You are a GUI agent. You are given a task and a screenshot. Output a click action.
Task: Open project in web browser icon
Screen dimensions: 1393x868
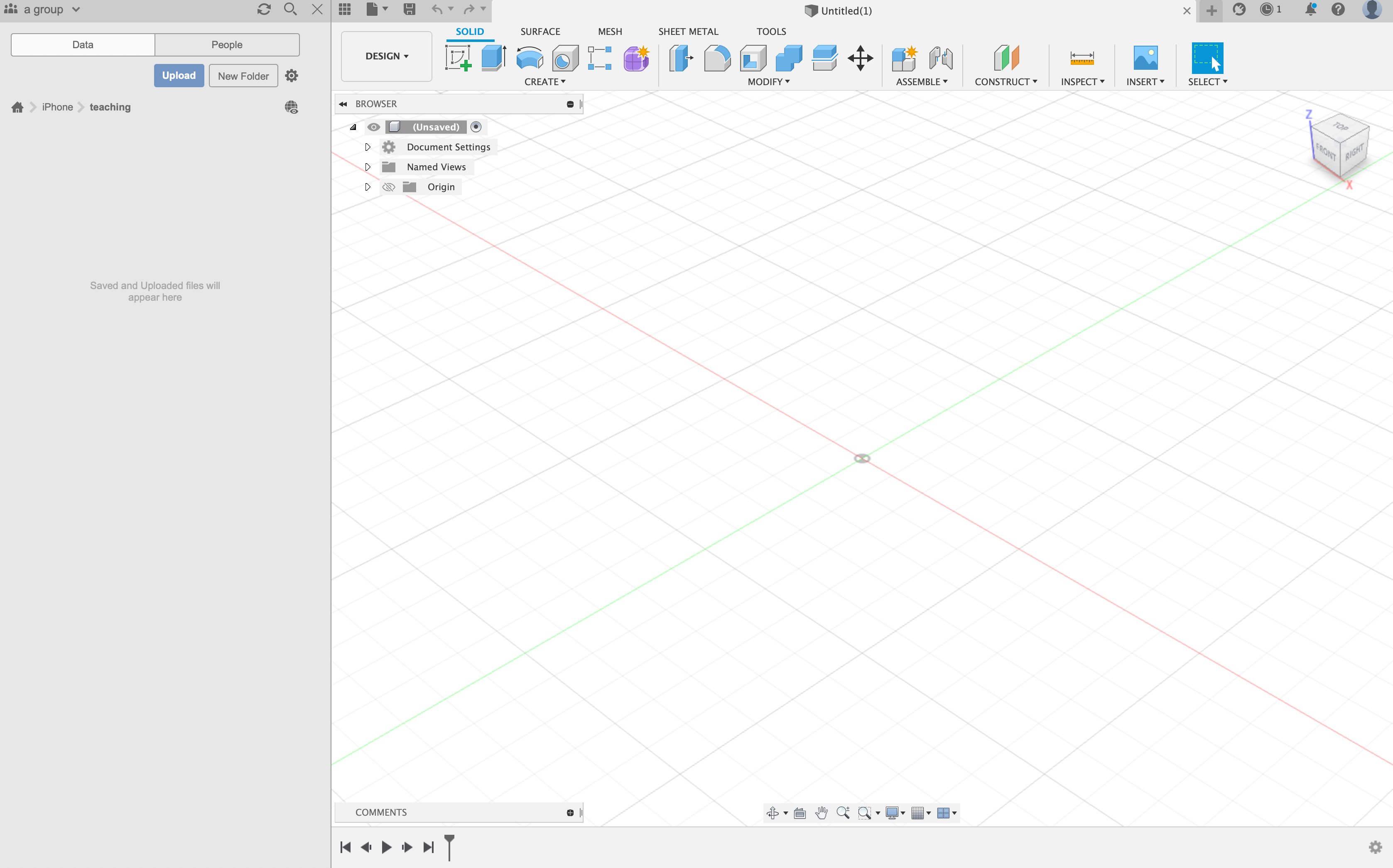(x=292, y=107)
